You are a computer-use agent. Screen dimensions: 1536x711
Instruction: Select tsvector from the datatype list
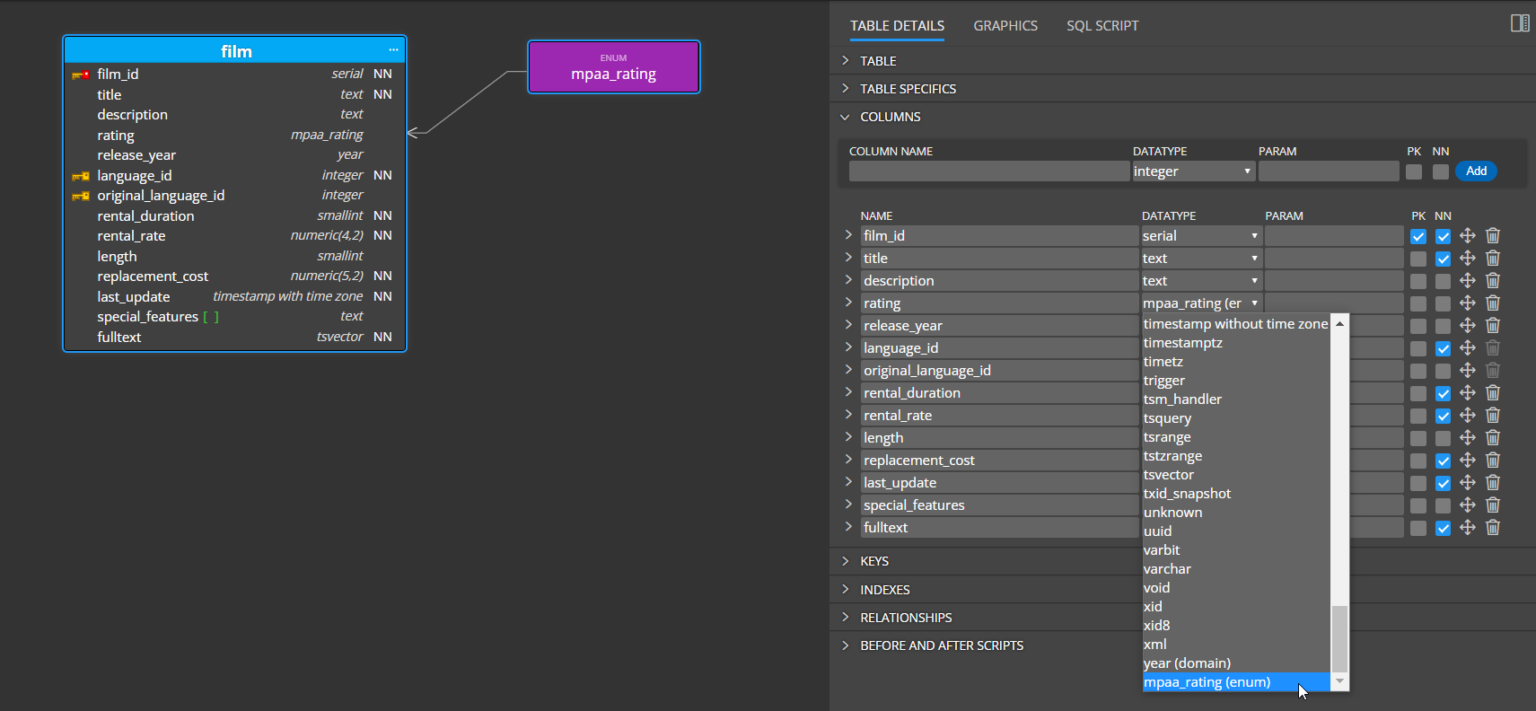tap(1168, 475)
